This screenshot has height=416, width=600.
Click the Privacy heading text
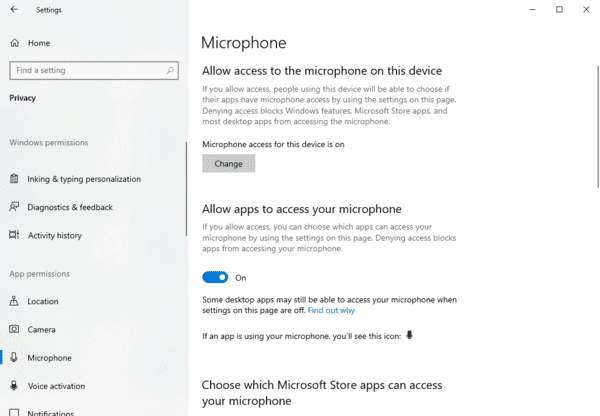tap(23, 98)
